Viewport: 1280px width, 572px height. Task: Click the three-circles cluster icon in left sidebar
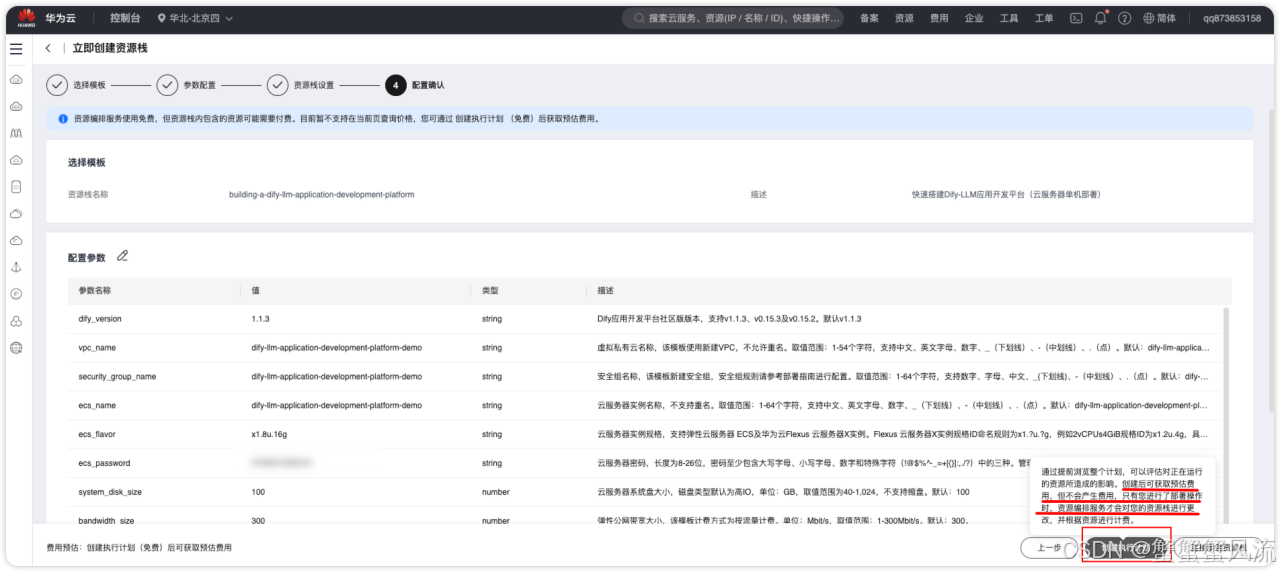pyautogui.click(x=16, y=321)
